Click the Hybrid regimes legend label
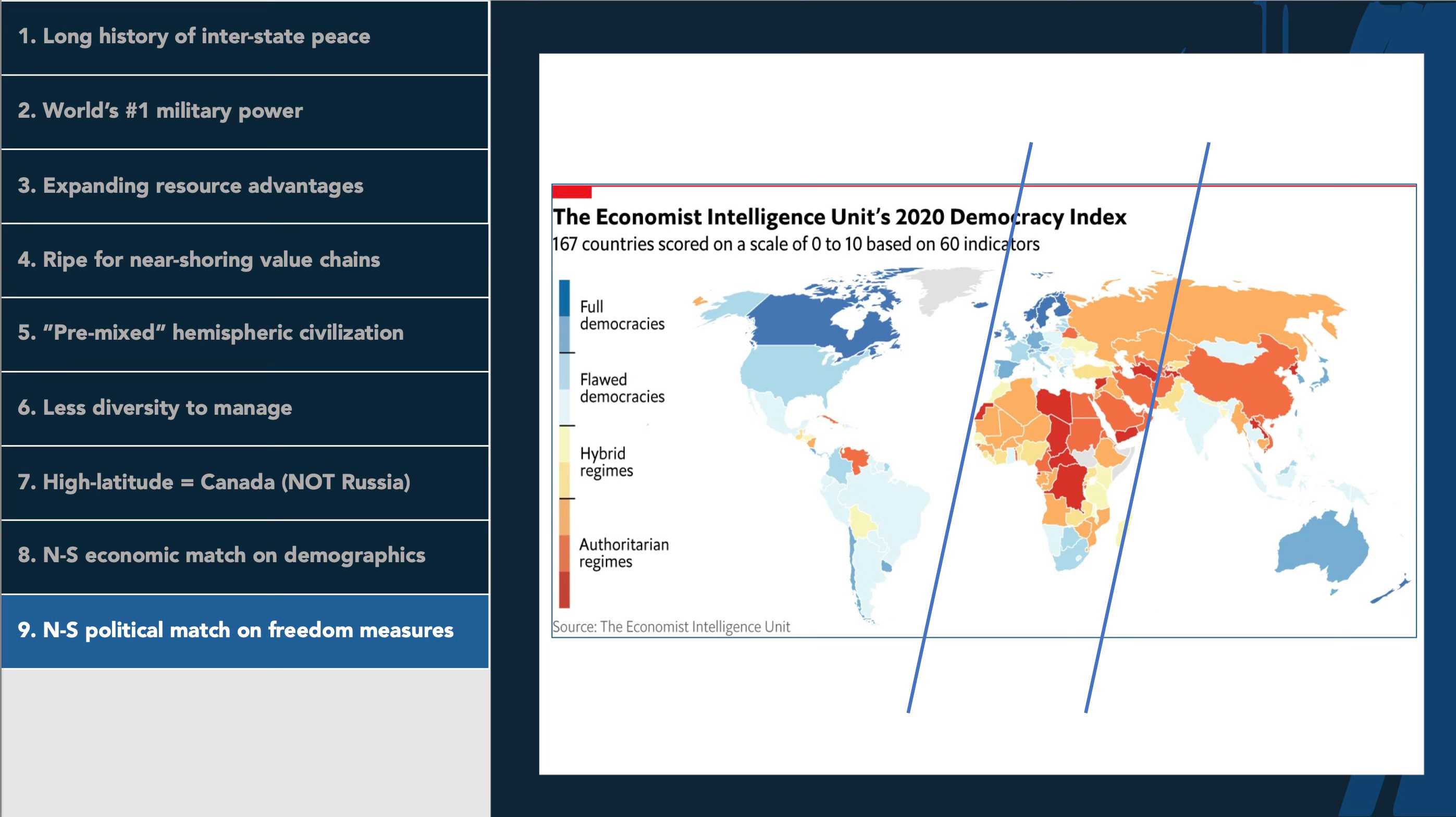This screenshot has width=1456, height=817. click(606, 462)
